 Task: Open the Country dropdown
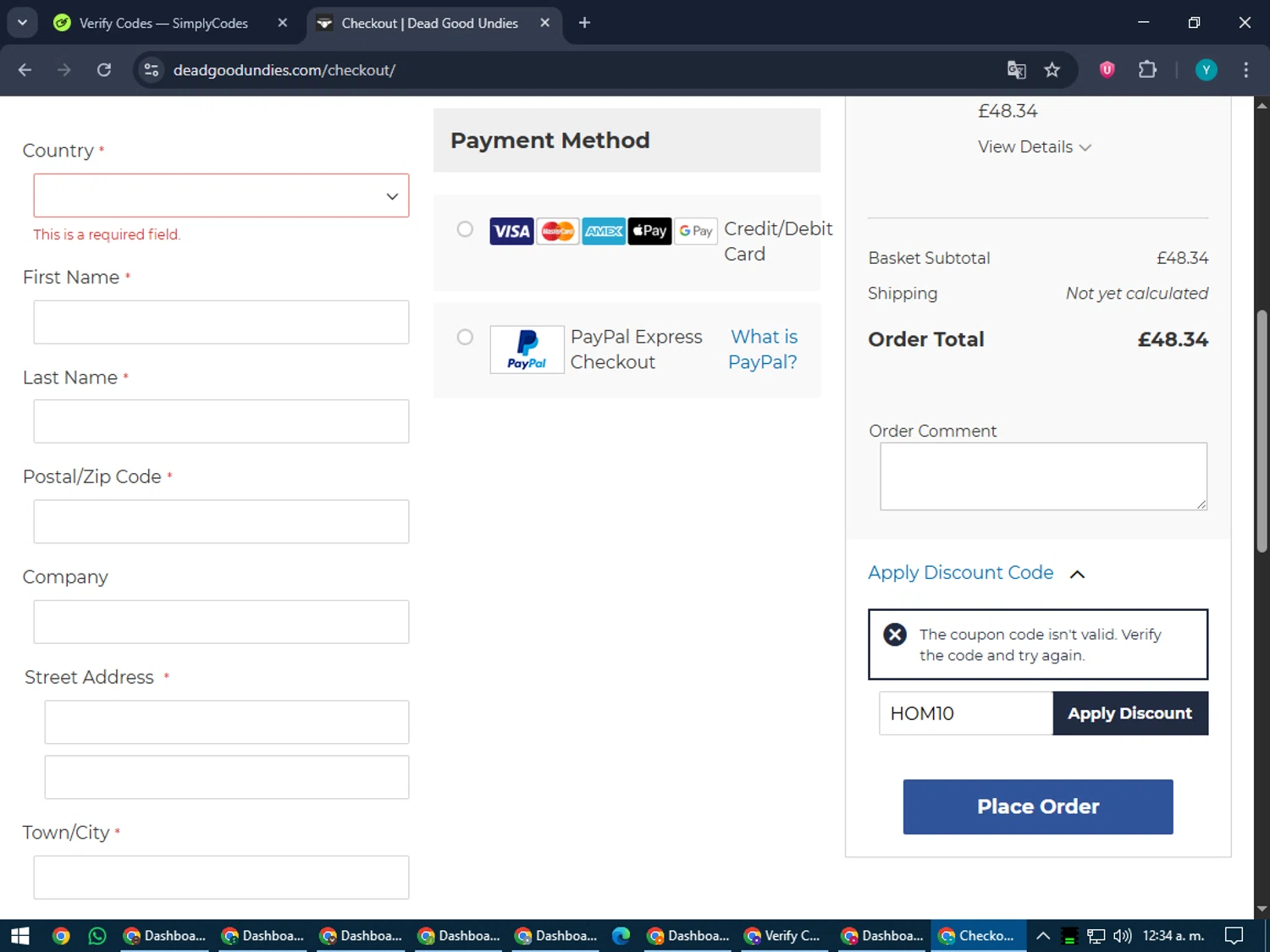(x=221, y=195)
